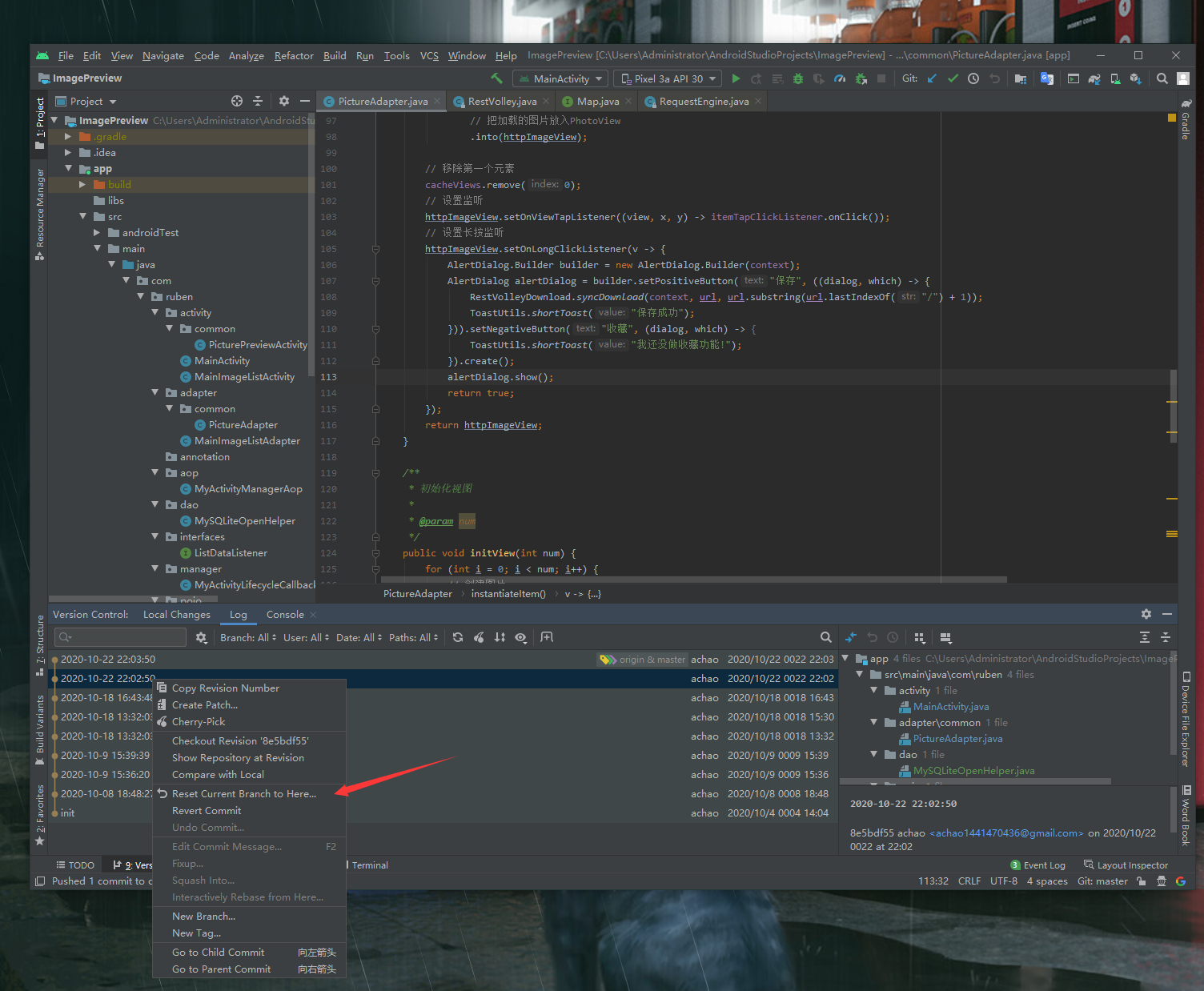Switch to the RestVolley.java editor tab
The image size is (1204, 991).
point(502,102)
